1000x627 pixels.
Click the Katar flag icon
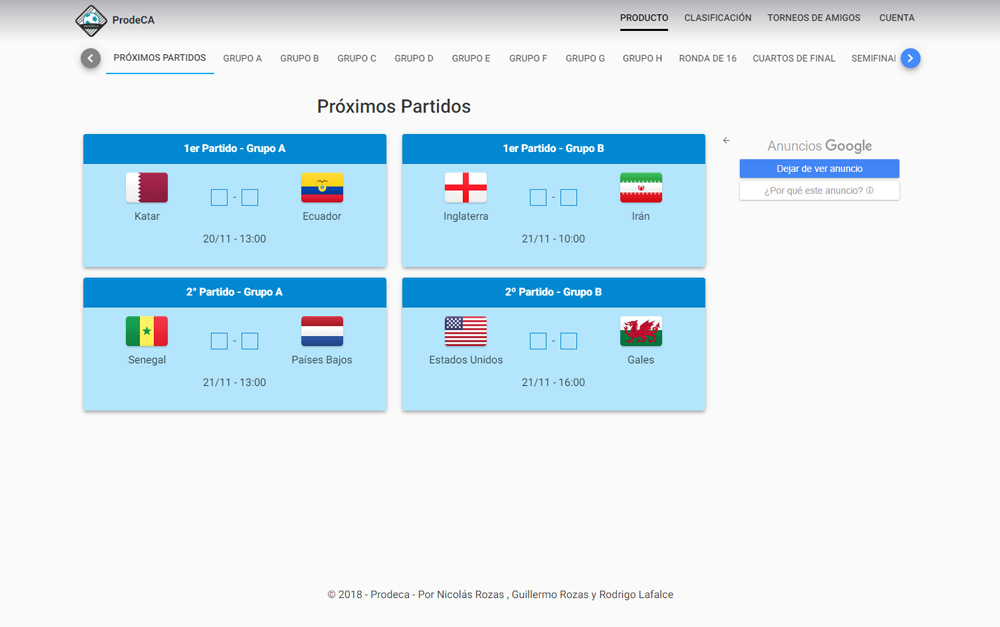click(147, 188)
